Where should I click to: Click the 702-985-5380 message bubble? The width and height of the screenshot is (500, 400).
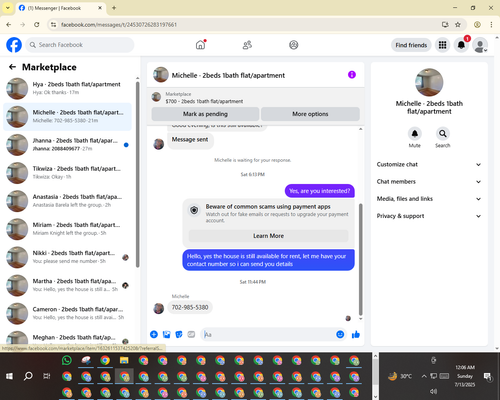(x=190, y=307)
